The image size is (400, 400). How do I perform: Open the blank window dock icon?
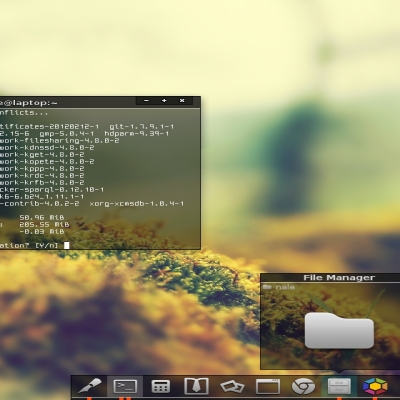(268, 387)
